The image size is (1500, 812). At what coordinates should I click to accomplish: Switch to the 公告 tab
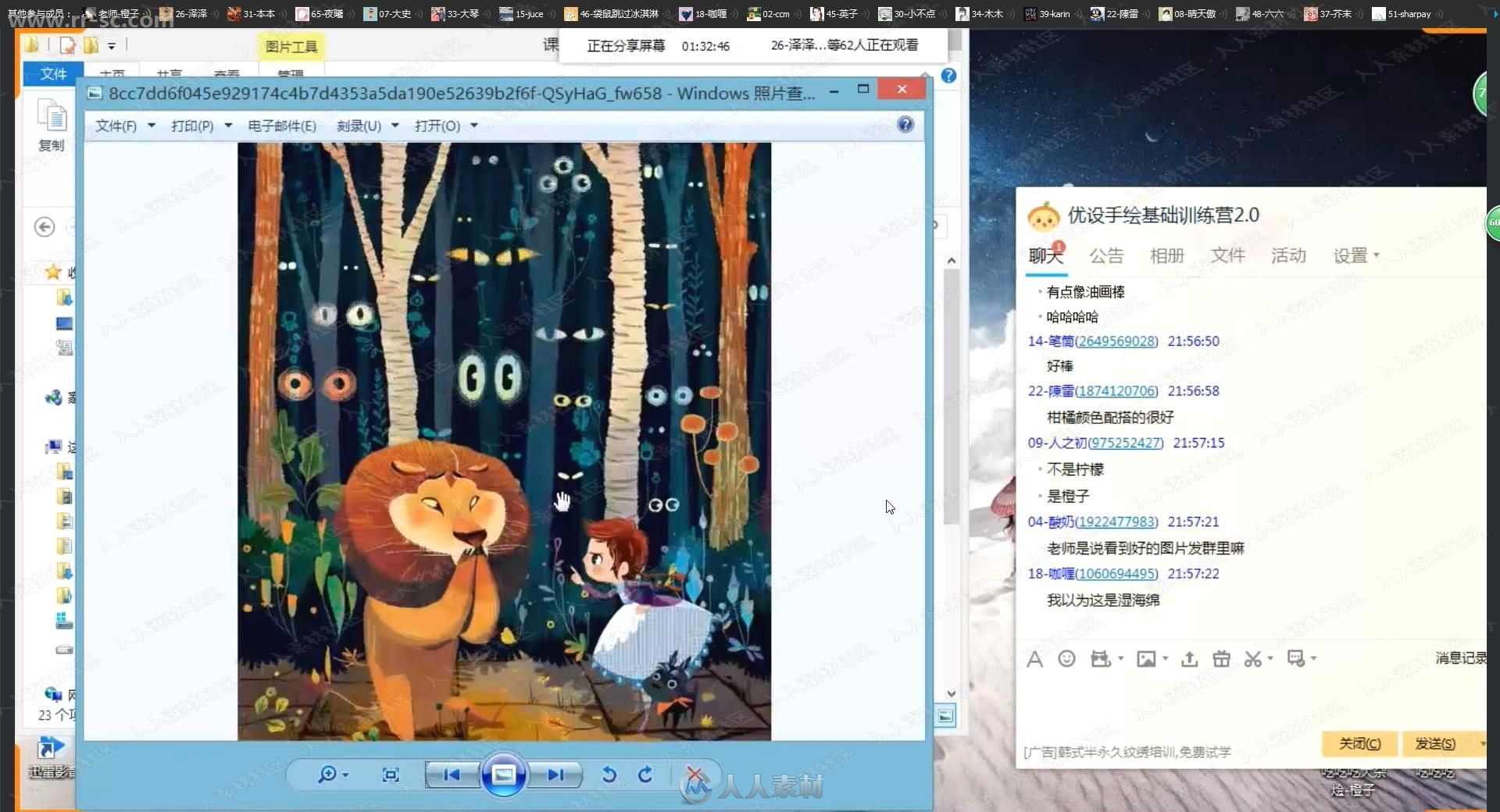(1106, 255)
